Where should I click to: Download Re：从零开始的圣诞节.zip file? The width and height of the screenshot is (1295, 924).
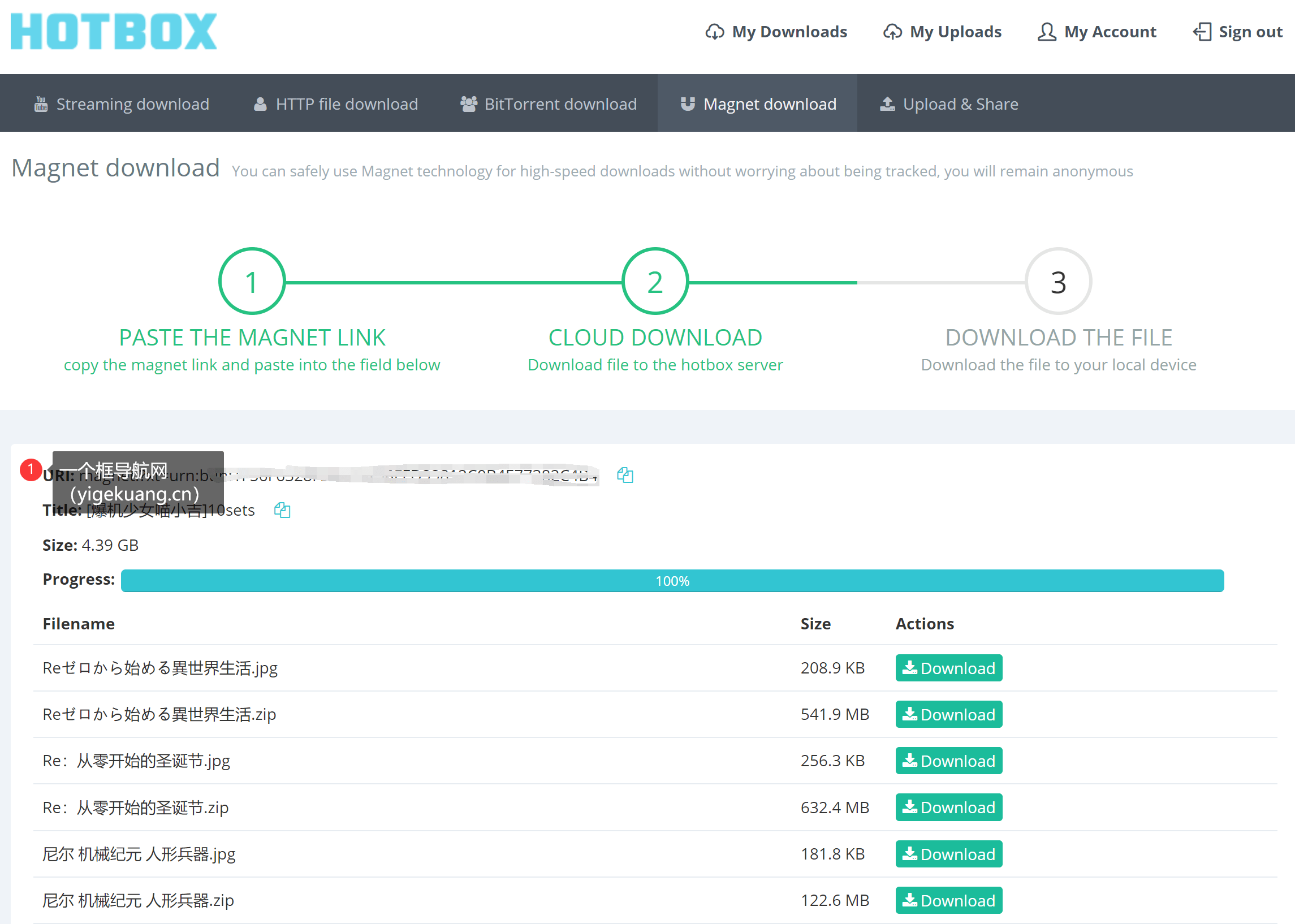coord(948,808)
